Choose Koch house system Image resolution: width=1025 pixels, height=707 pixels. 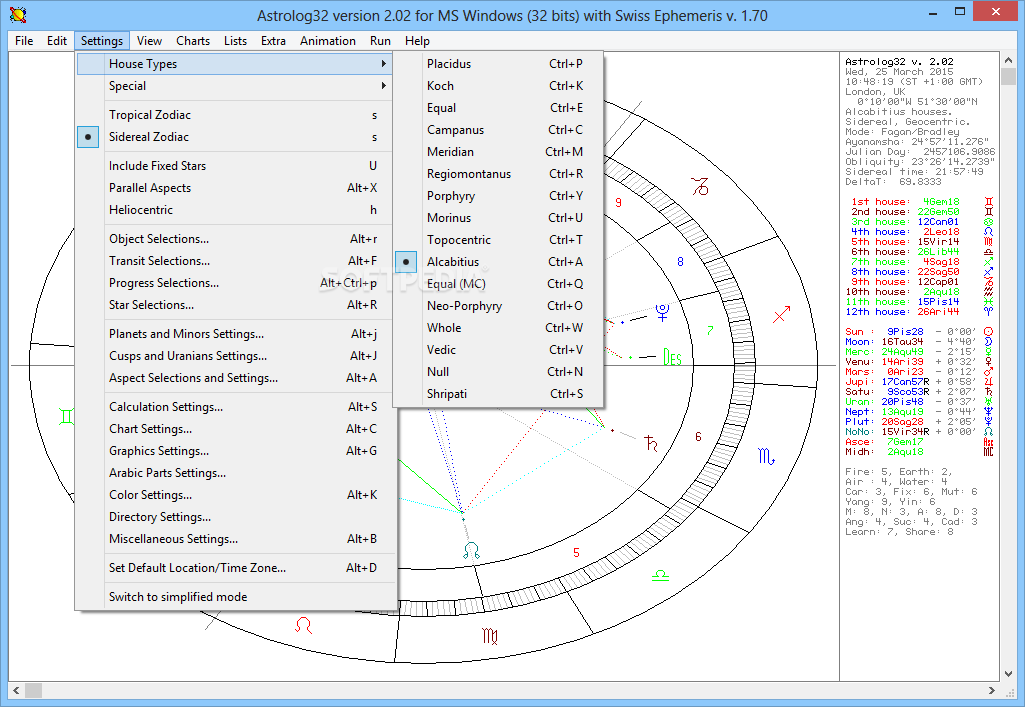click(x=498, y=86)
